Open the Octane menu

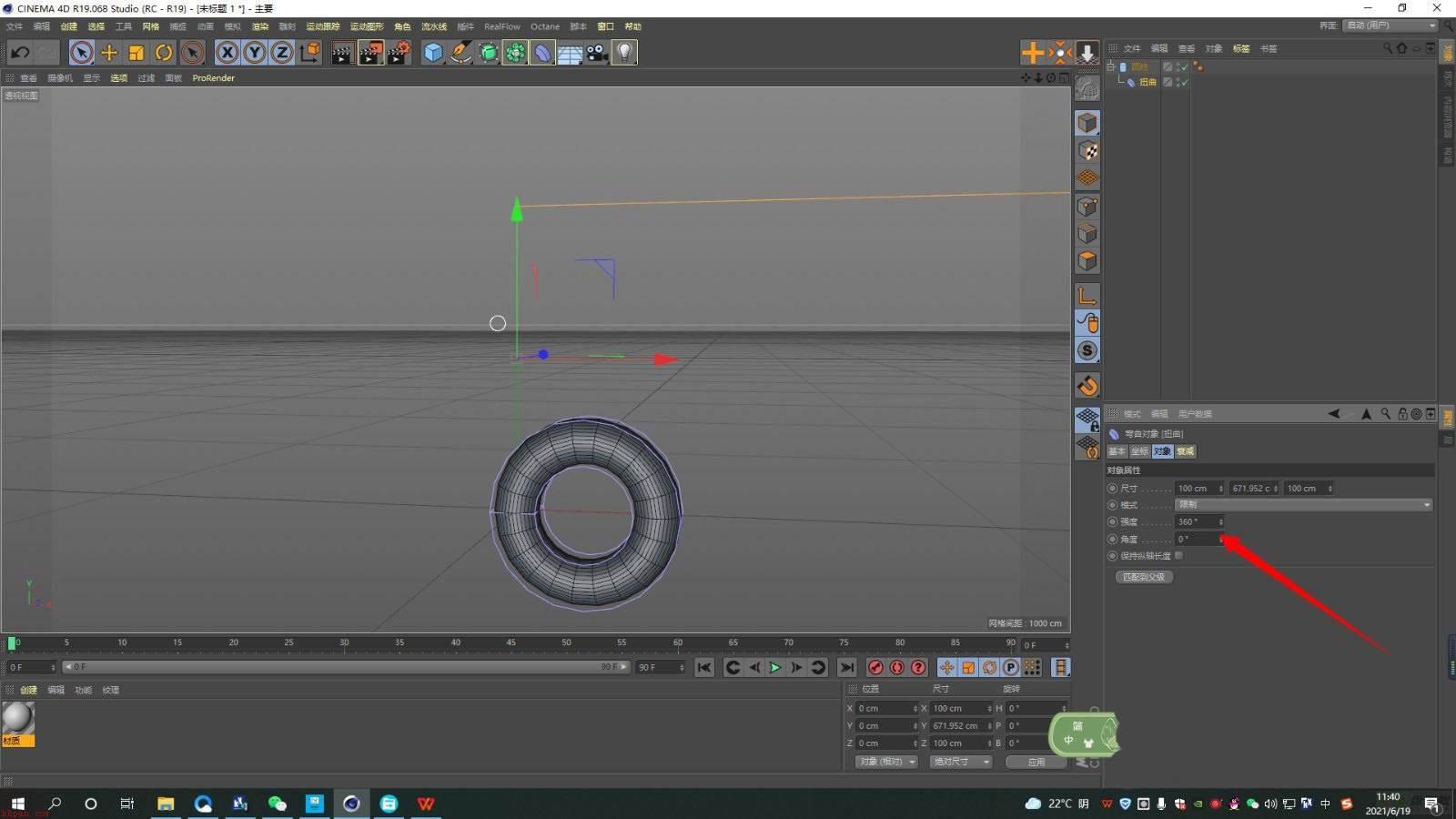[545, 26]
